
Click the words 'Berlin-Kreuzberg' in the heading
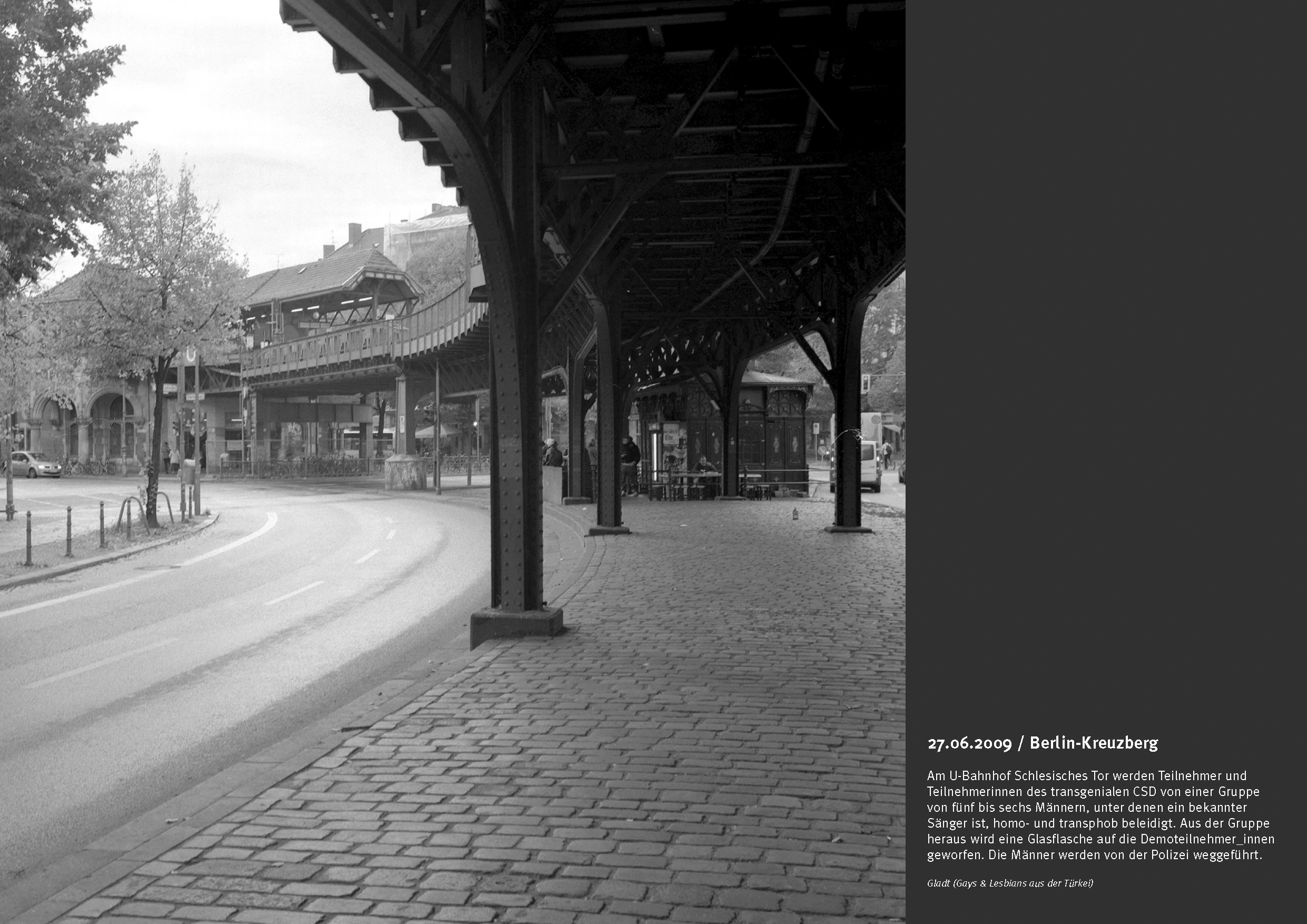coord(1094,743)
